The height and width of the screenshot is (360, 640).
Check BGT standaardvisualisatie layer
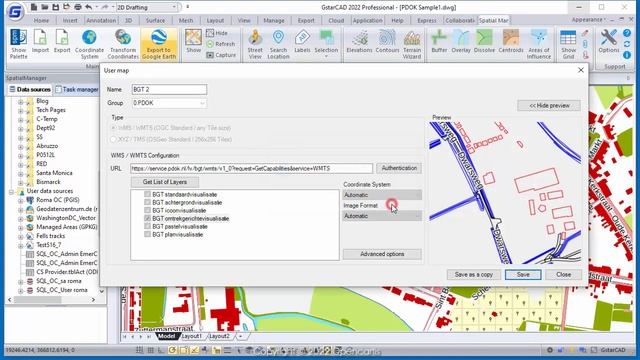tap(147, 194)
